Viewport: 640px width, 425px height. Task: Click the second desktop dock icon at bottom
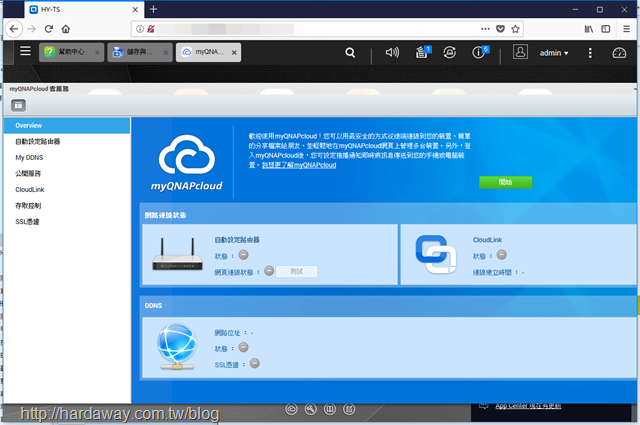(x=311, y=409)
